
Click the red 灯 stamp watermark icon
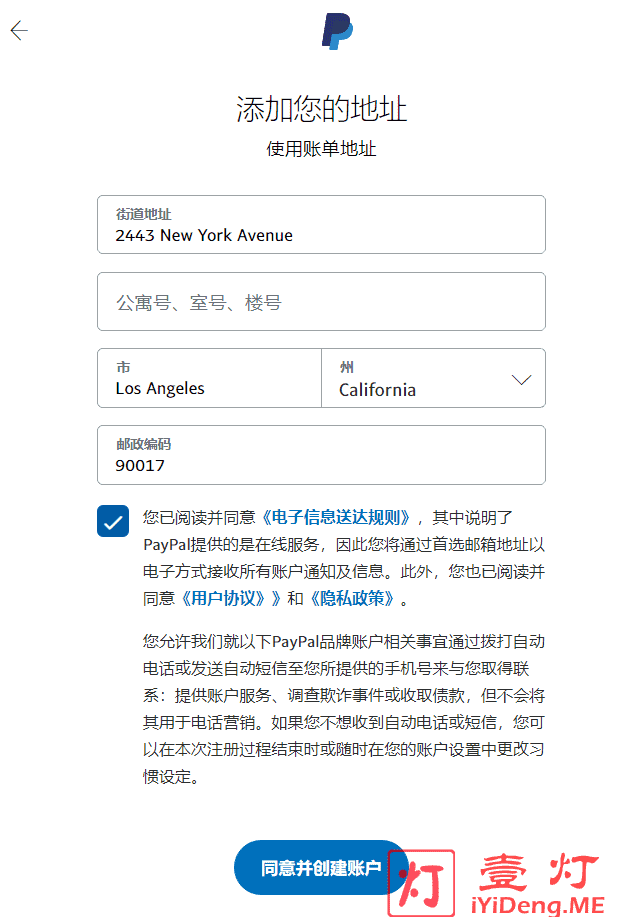pyautogui.click(x=422, y=884)
